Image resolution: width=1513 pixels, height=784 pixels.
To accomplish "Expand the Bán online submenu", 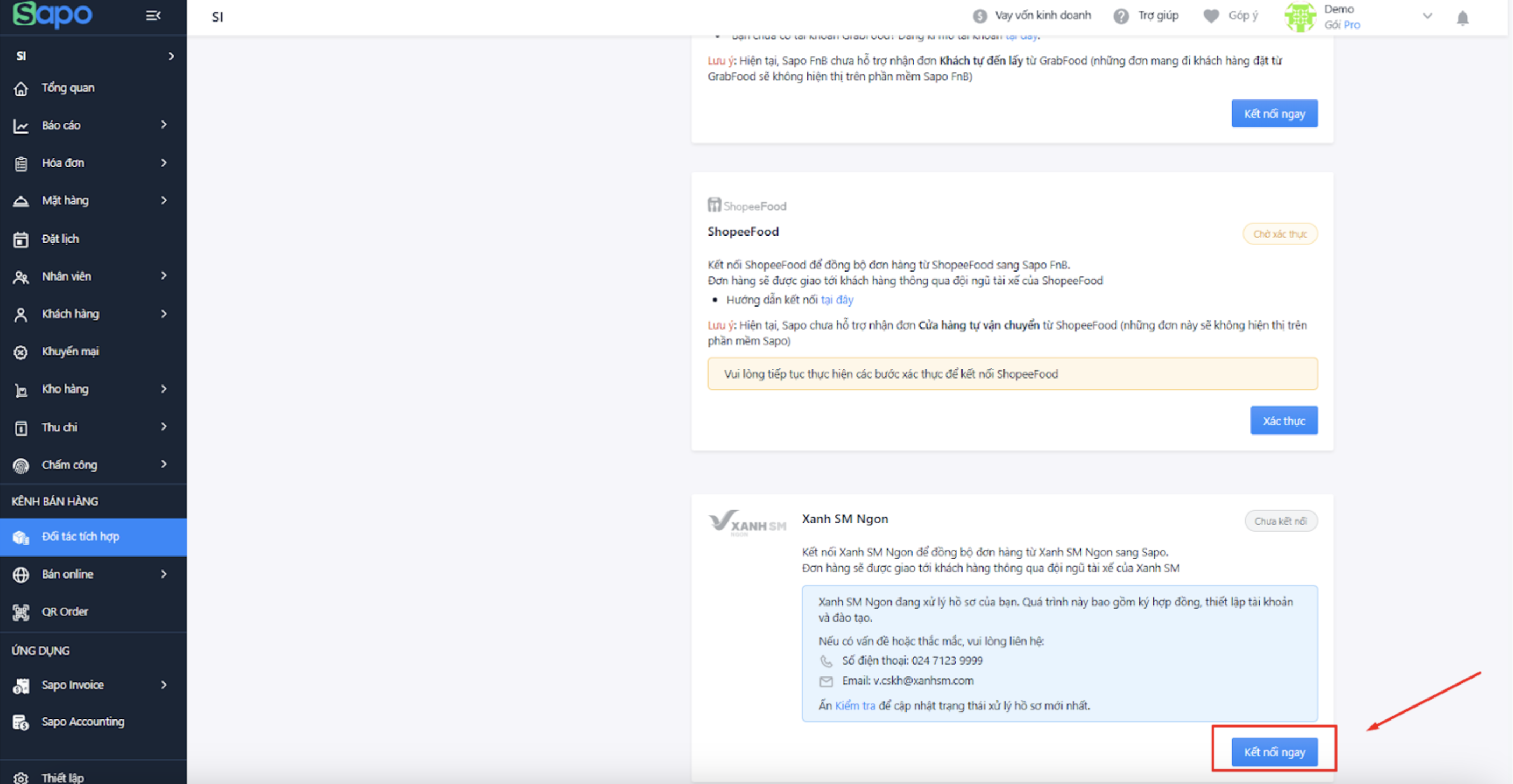I will point(164,574).
